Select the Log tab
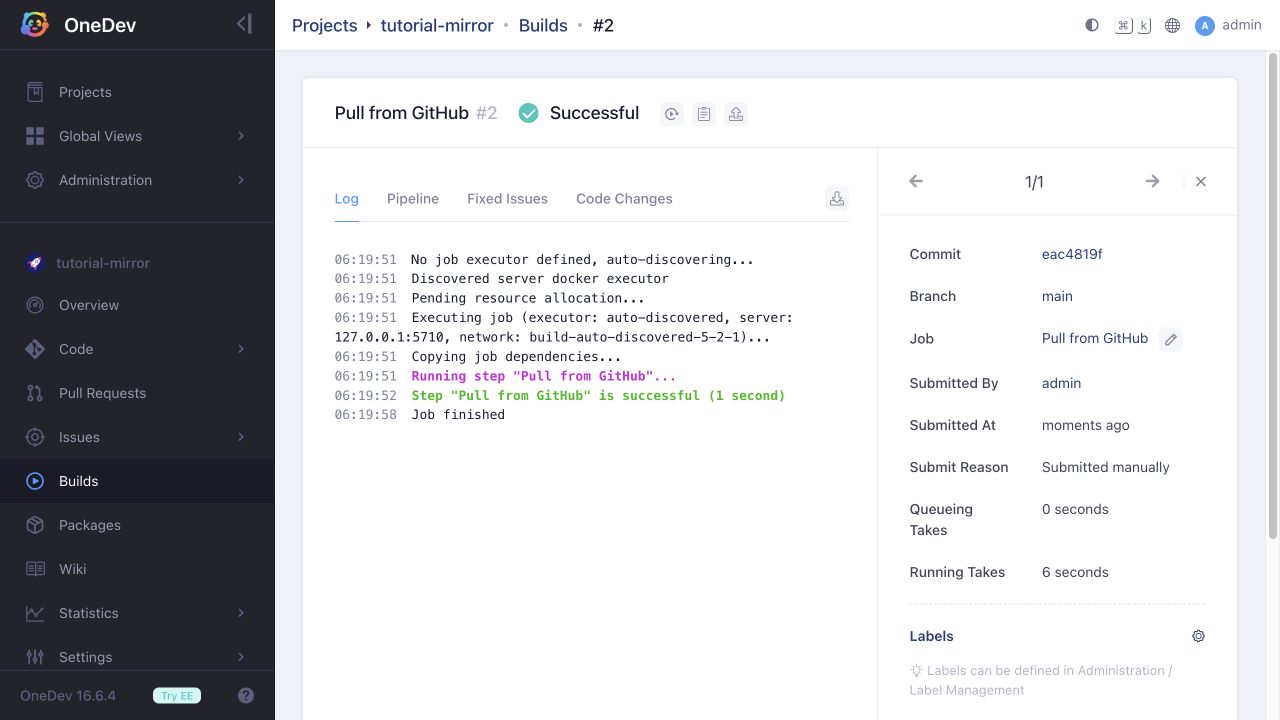The image size is (1280, 720). tap(346, 198)
